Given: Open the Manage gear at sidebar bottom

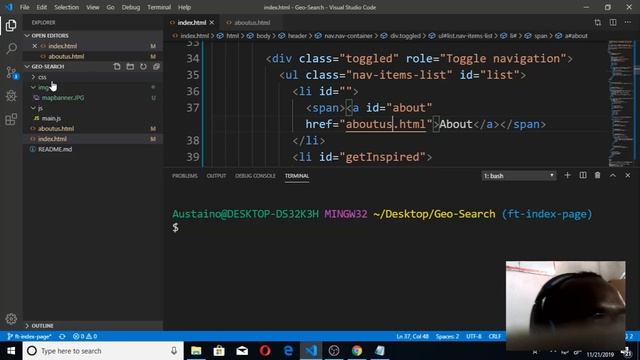Looking at the screenshot, I should 11,318.
